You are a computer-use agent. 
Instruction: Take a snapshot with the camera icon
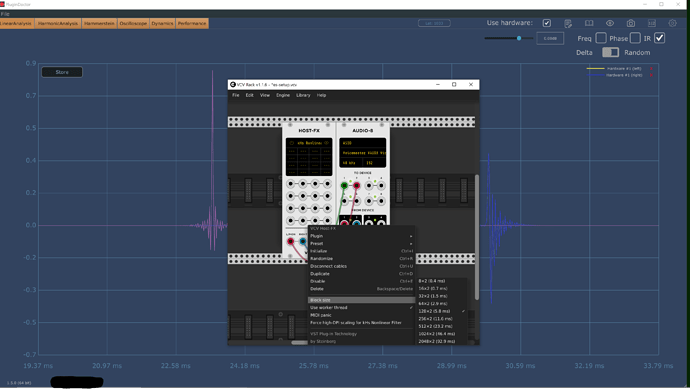click(631, 23)
